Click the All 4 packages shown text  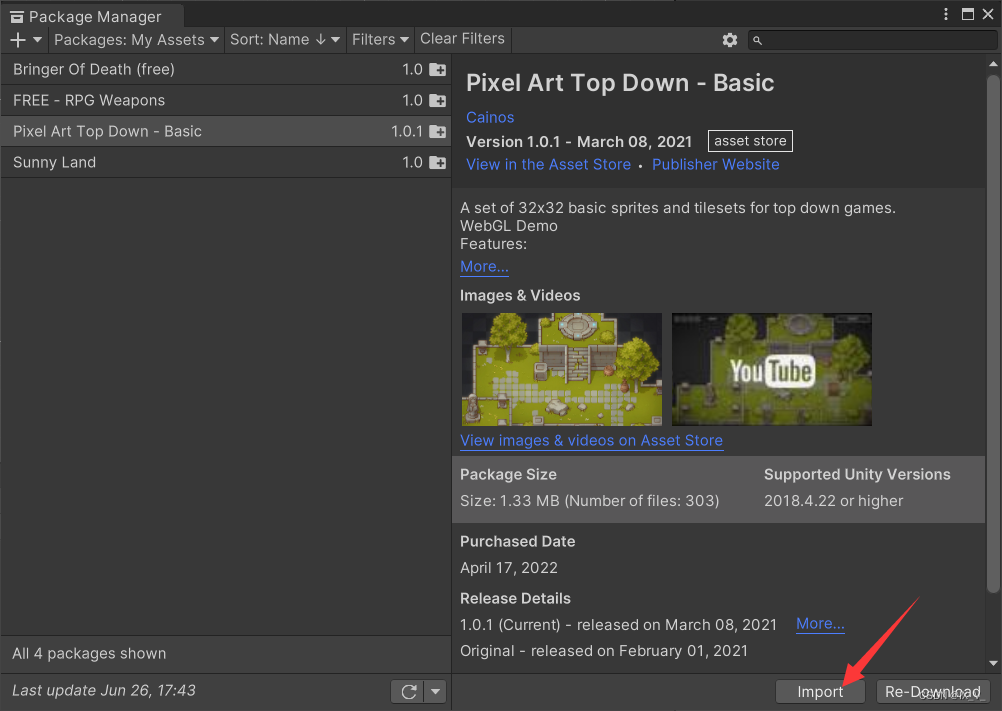point(89,654)
